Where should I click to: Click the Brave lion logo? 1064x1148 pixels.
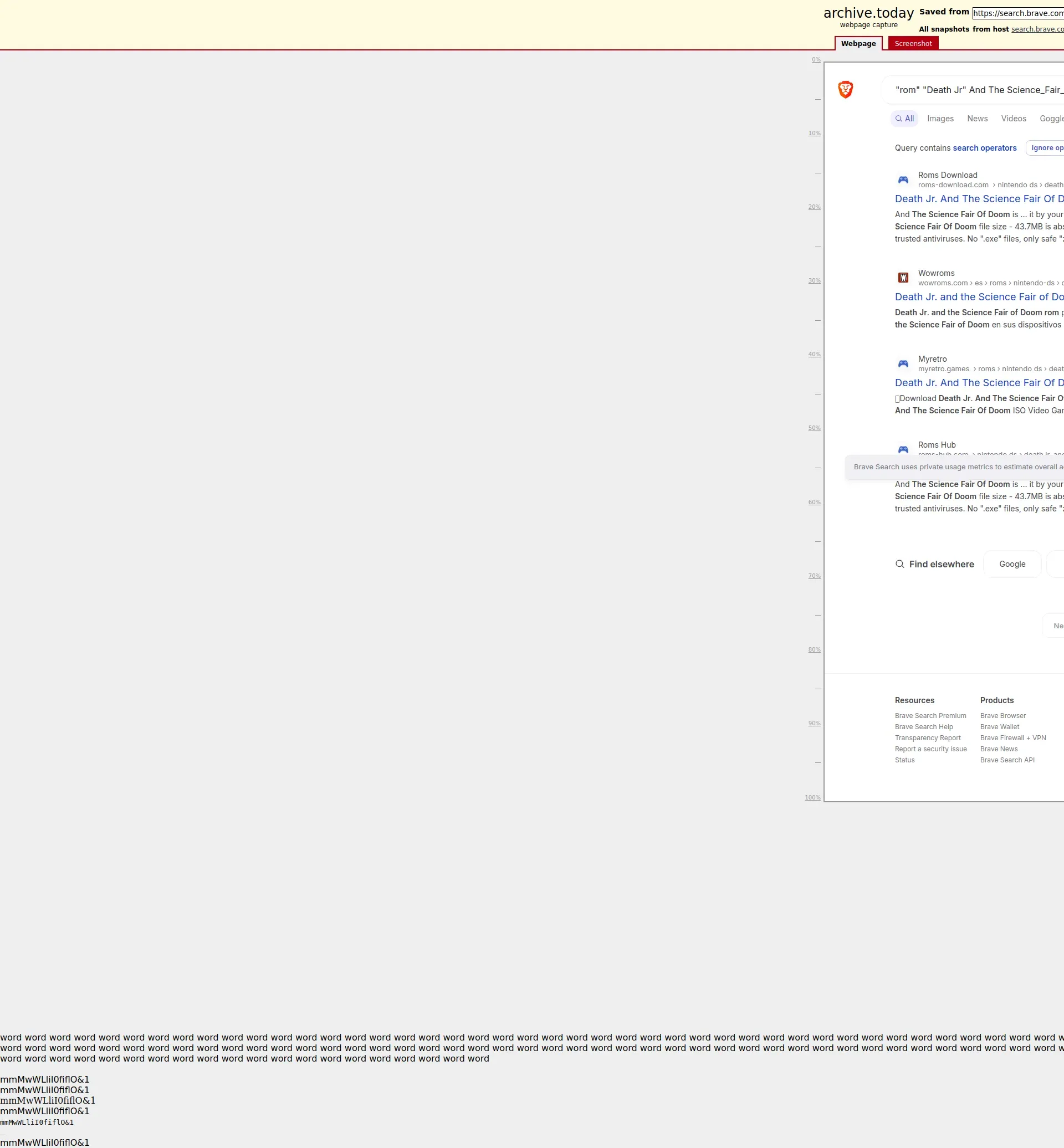845,89
